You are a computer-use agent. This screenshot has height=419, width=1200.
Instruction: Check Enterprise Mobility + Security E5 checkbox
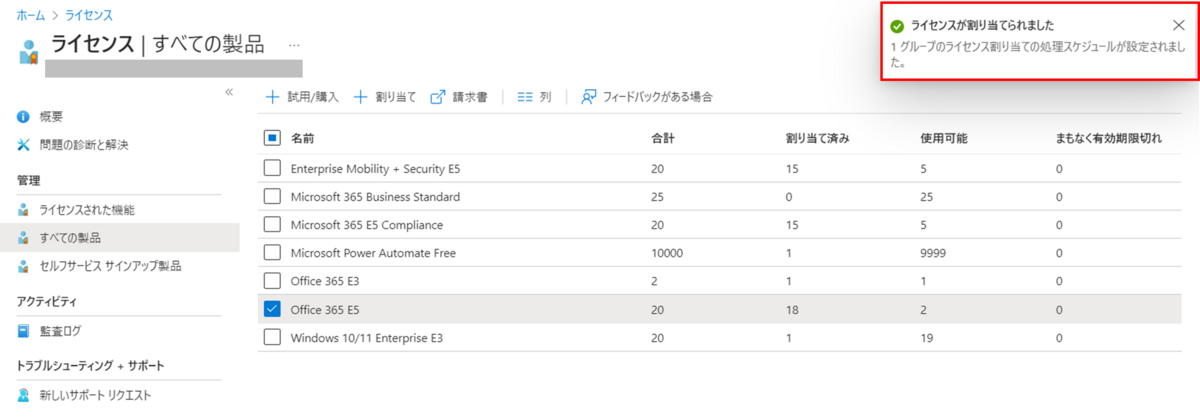[x=272, y=169]
